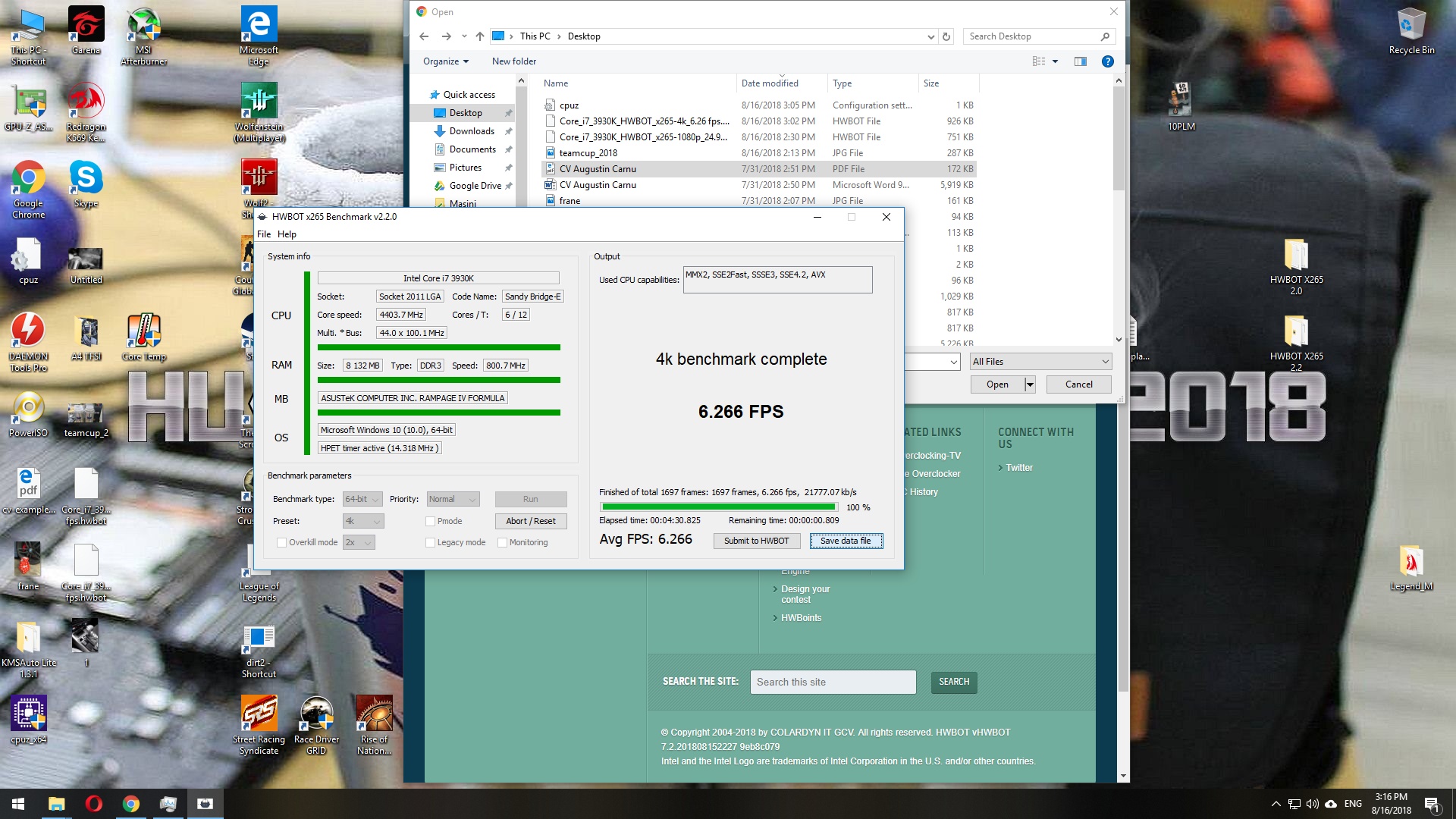
Task: Open Legend_M desktop icon
Action: (x=1411, y=567)
